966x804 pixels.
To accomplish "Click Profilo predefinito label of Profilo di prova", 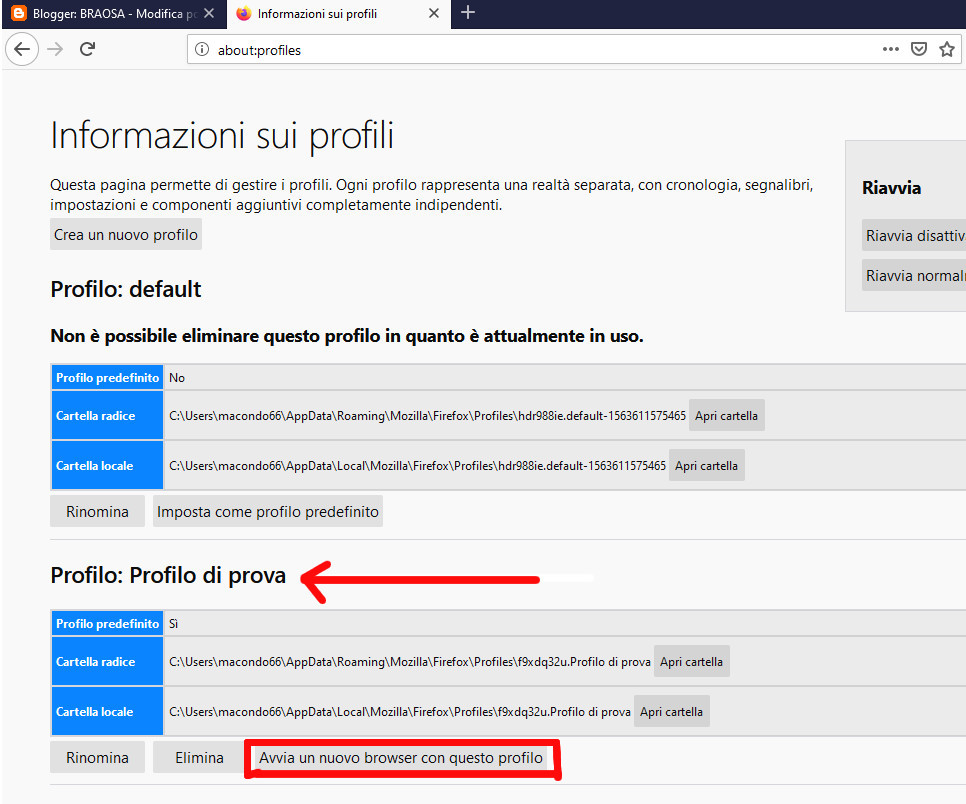I will click(x=107, y=623).
